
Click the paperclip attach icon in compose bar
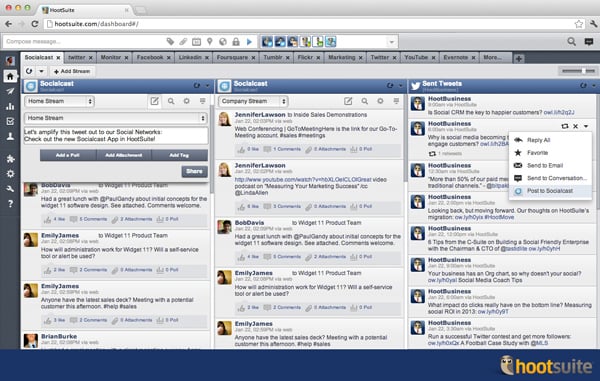[183, 41]
